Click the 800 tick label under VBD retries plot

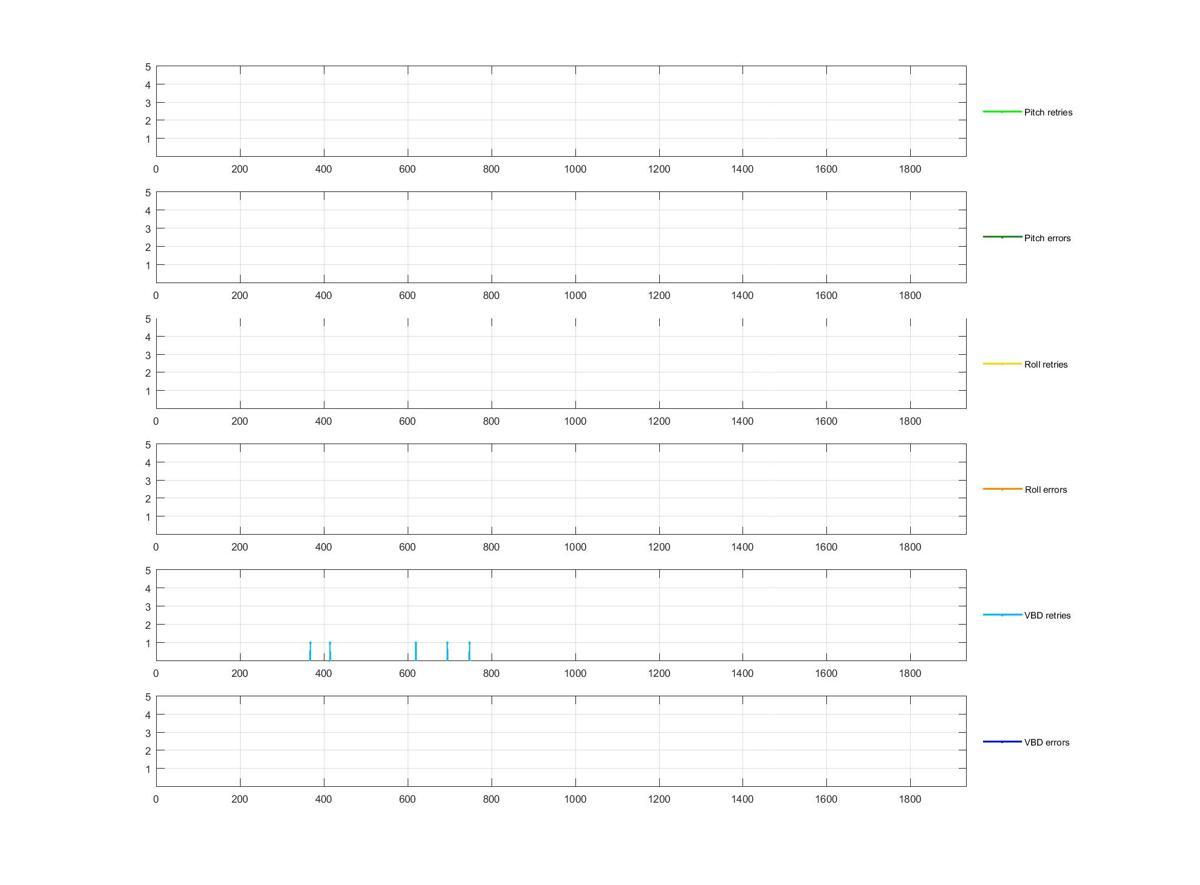click(x=491, y=673)
